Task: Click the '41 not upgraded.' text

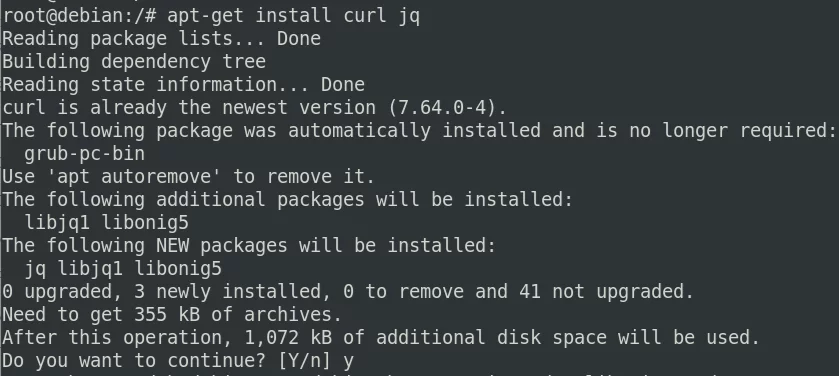Action: point(606,292)
